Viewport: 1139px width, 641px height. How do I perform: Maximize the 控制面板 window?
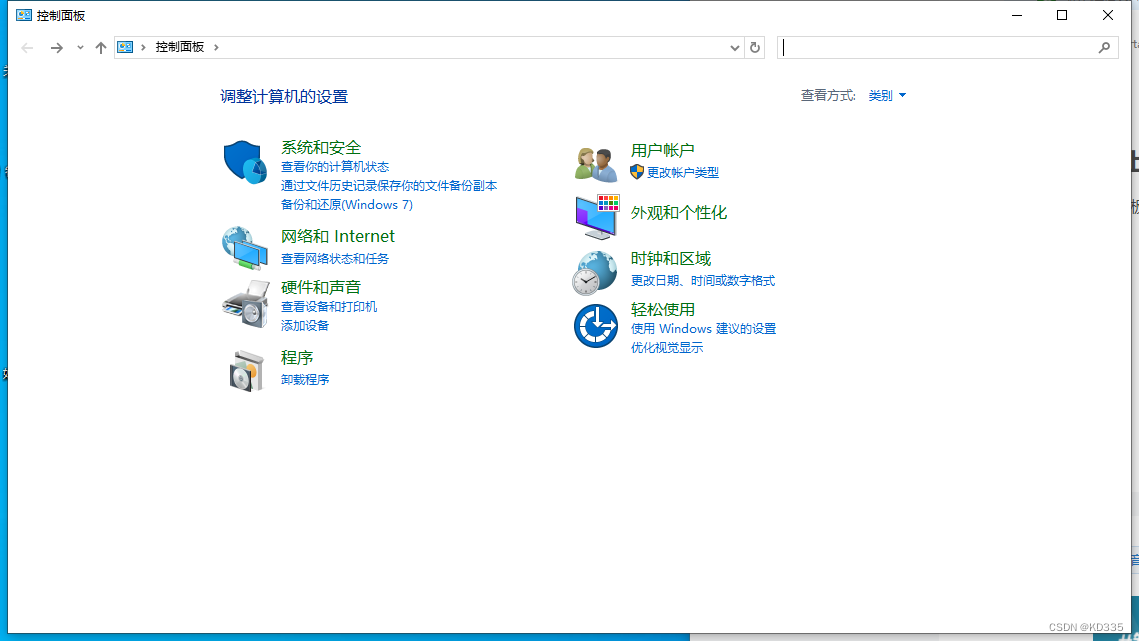click(x=1062, y=15)
